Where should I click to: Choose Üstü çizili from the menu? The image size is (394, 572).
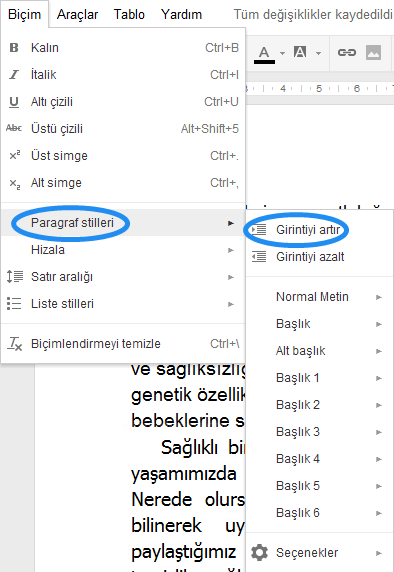123,129
